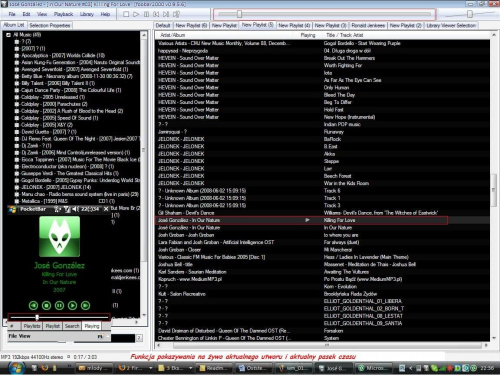
Task: Expand the David Guetta node
Action: pyautogui.click(x=17, y=132)
